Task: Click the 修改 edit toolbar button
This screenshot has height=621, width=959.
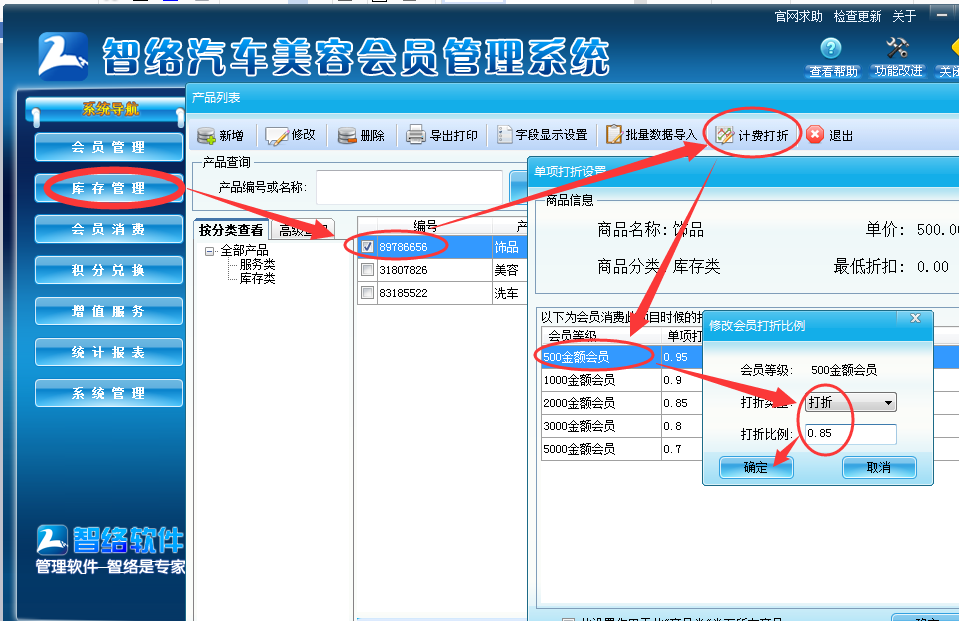Action: pyautogui.click(x=291, y=135)
